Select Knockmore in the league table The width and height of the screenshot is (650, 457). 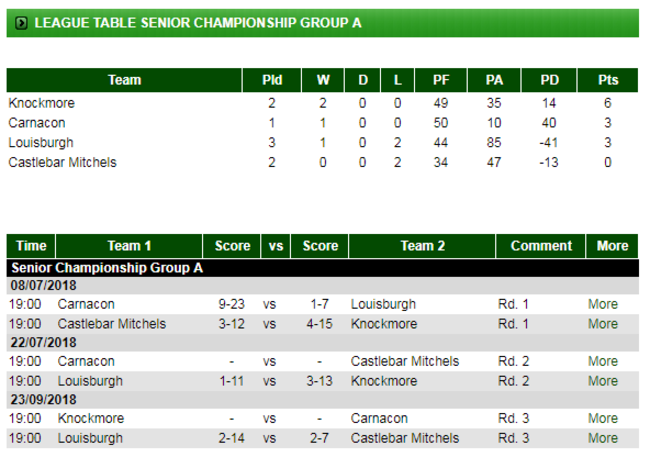click(41, 103)
